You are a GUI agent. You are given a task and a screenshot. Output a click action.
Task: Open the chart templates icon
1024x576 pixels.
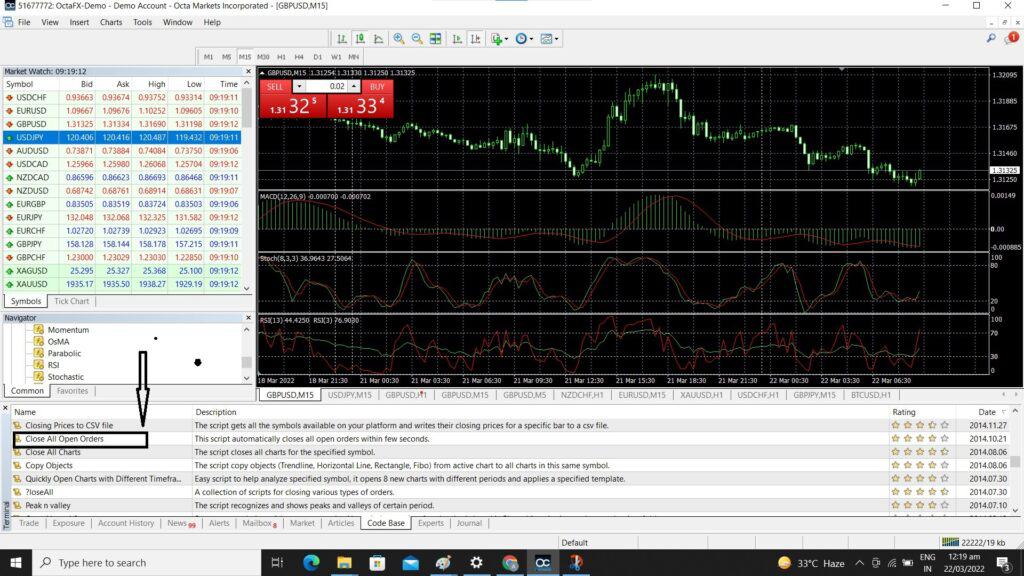(547, 39)
